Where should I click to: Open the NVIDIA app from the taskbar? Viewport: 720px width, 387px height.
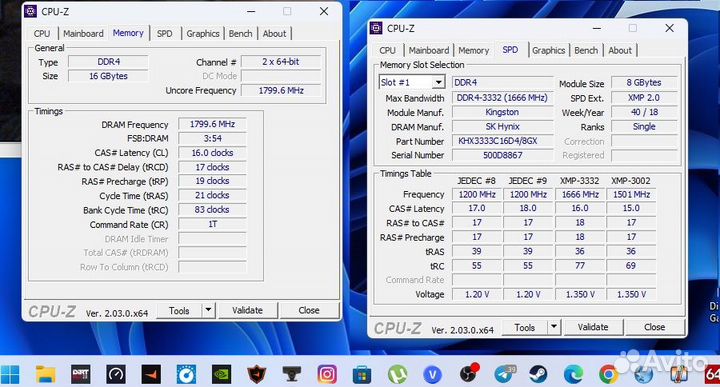point(221,375)
